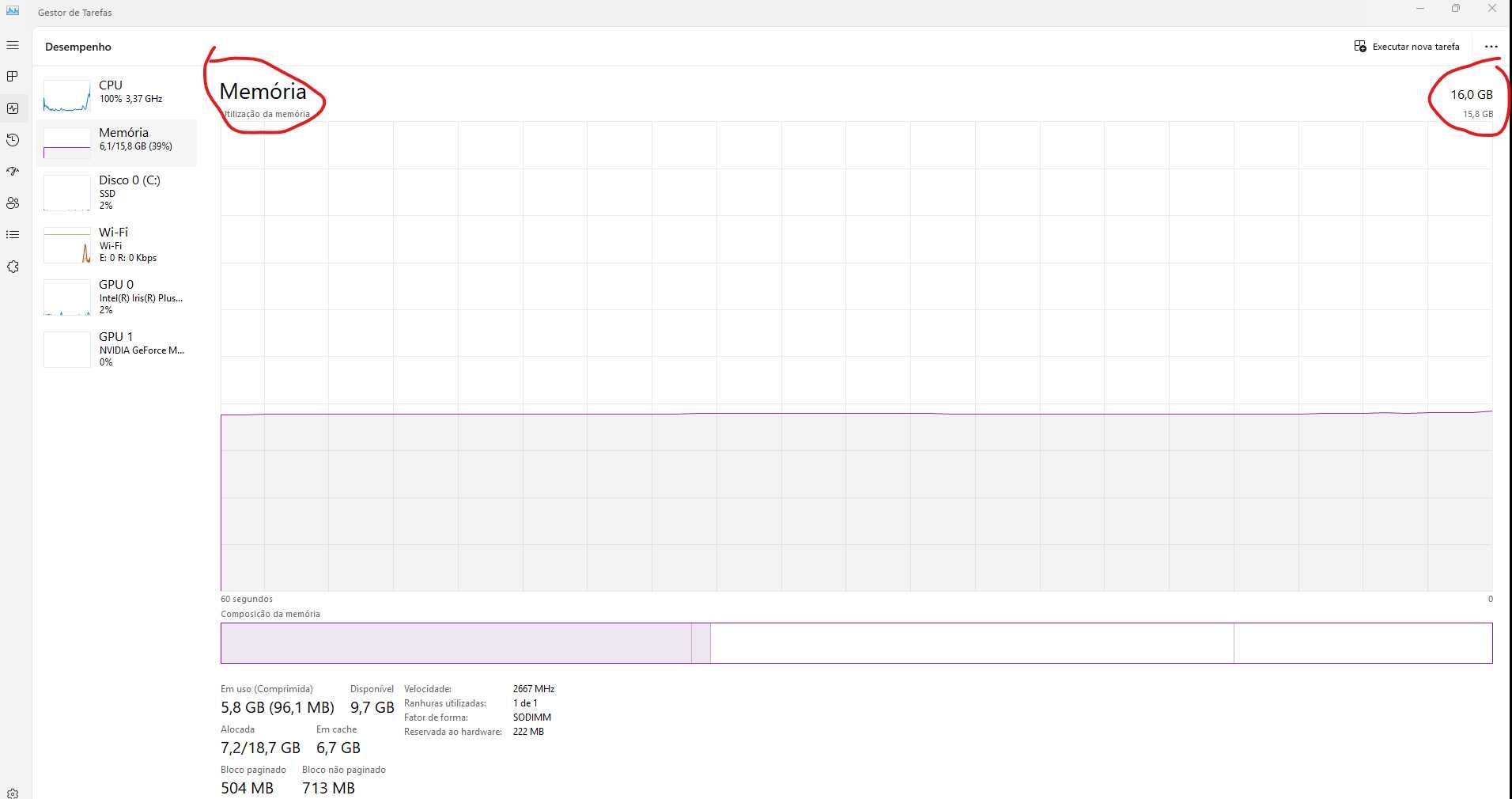Click the 6,7 GB cached value

tap(338, 748)
